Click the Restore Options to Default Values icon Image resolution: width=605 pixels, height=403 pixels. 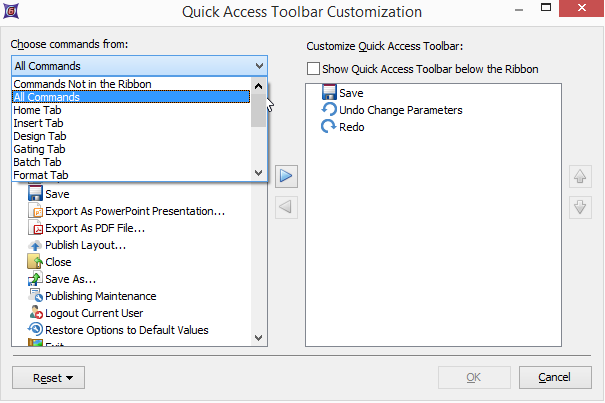coord(35,330)
